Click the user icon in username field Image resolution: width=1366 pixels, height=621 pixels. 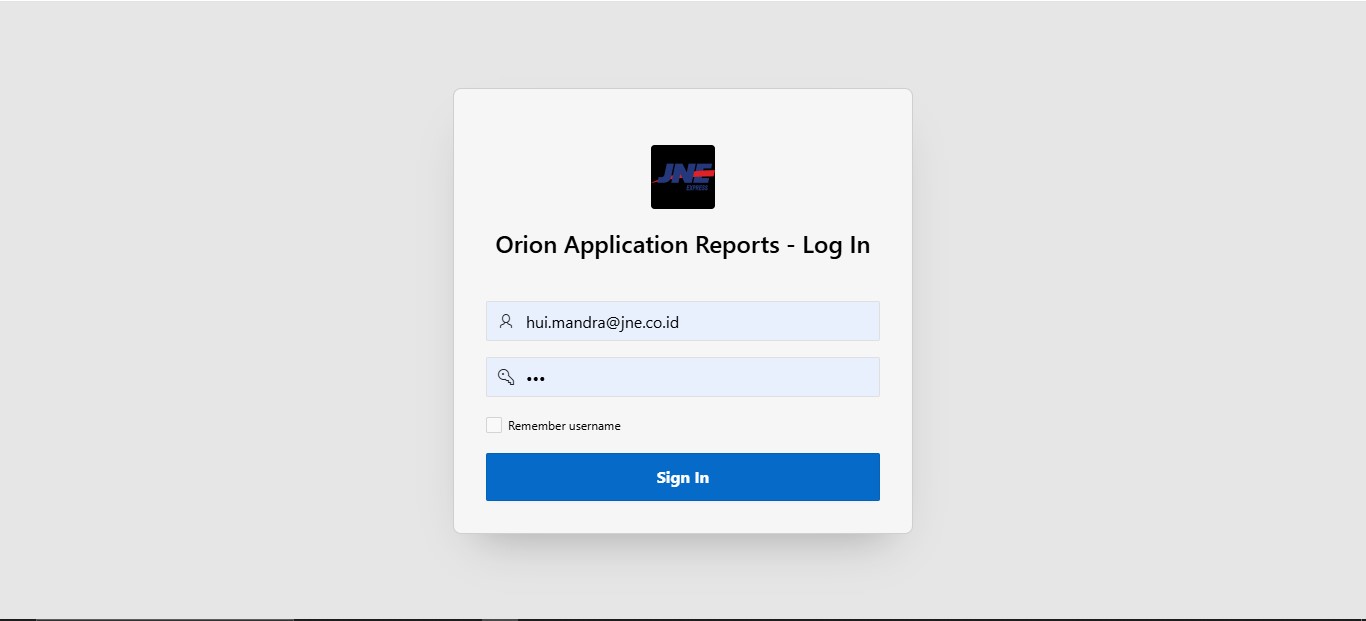click(x=506, y=321)
